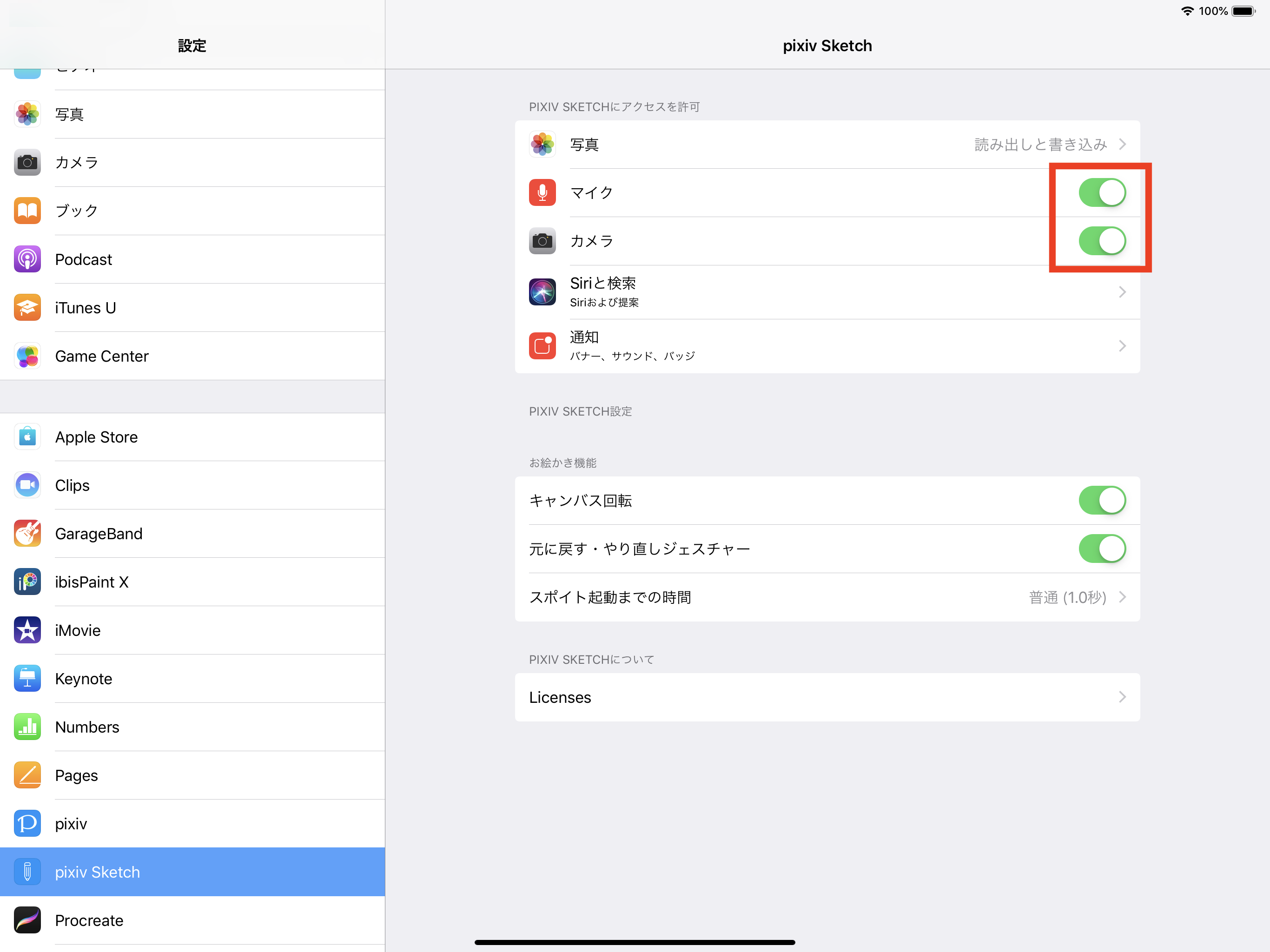The width and height of the screenshot is (1270, 952).
Task: Open the Clips camera icon
Action: pyautogui.click(x=27, y=485)
